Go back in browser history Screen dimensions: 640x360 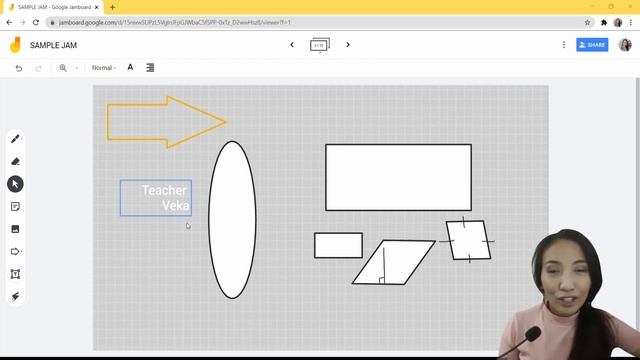coord(9,22)
